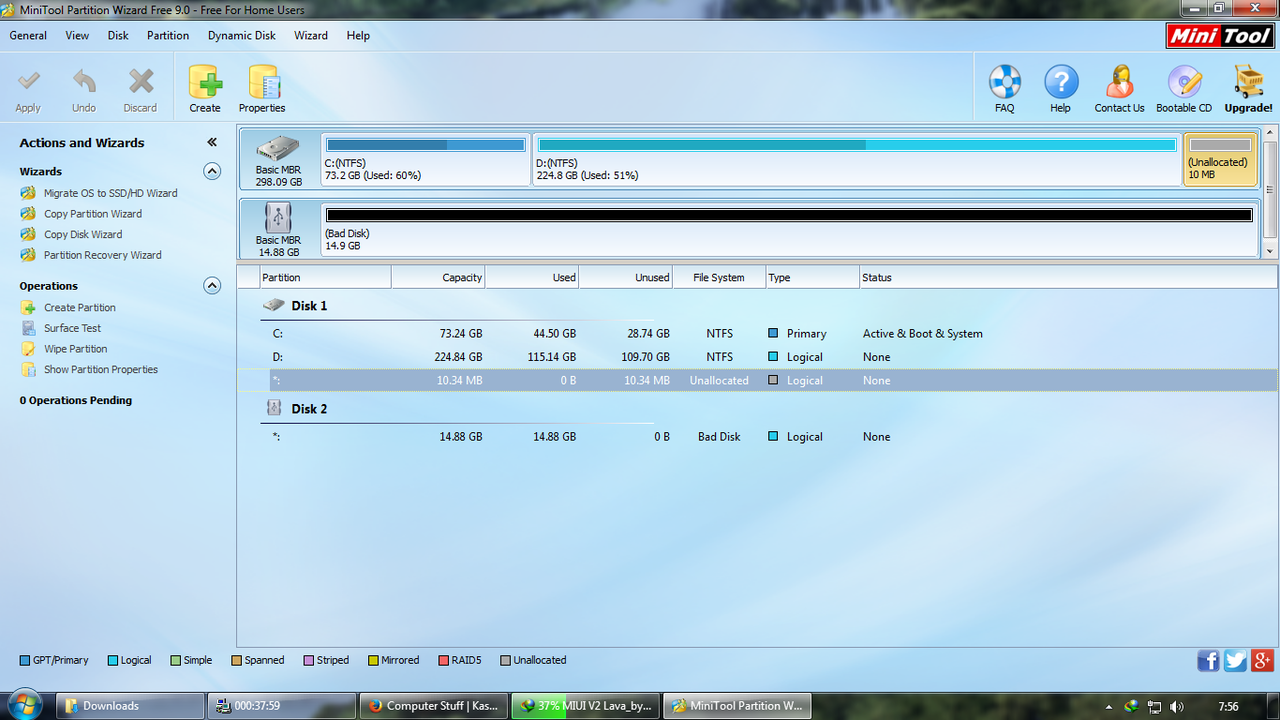Screen dimensions: 1280x720
Task: Click the Create partition toolbar icon
Action: pyautogui.click(x=205, y=82)
